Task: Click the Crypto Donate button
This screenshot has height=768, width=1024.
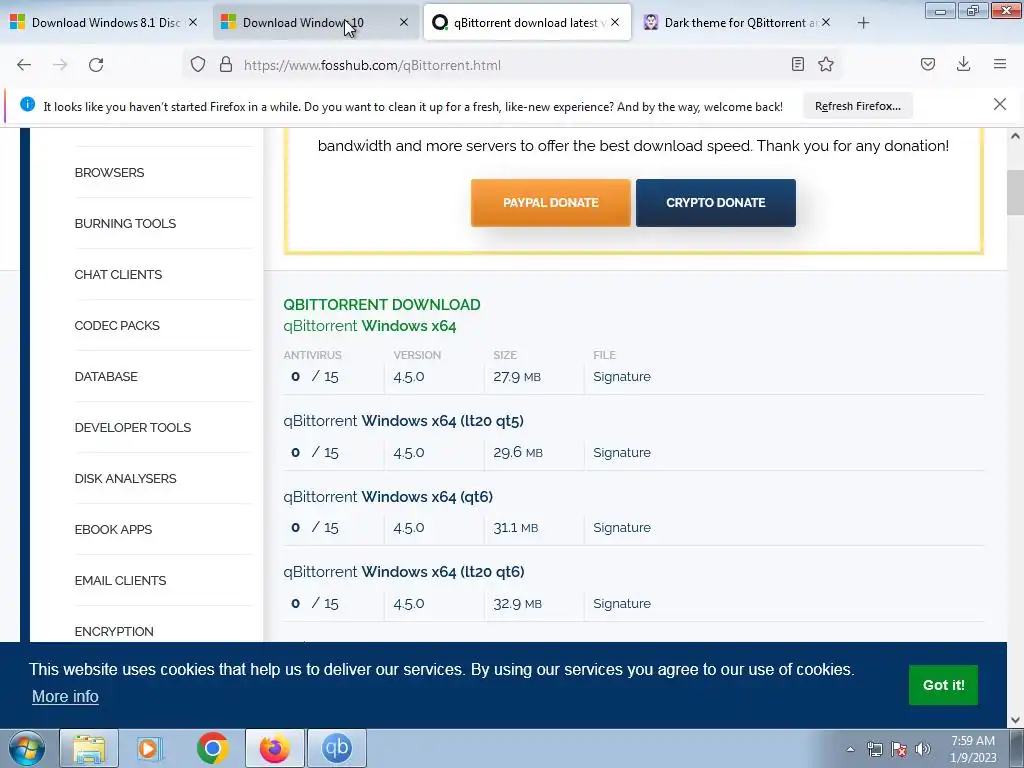Action: click(716, 203)
